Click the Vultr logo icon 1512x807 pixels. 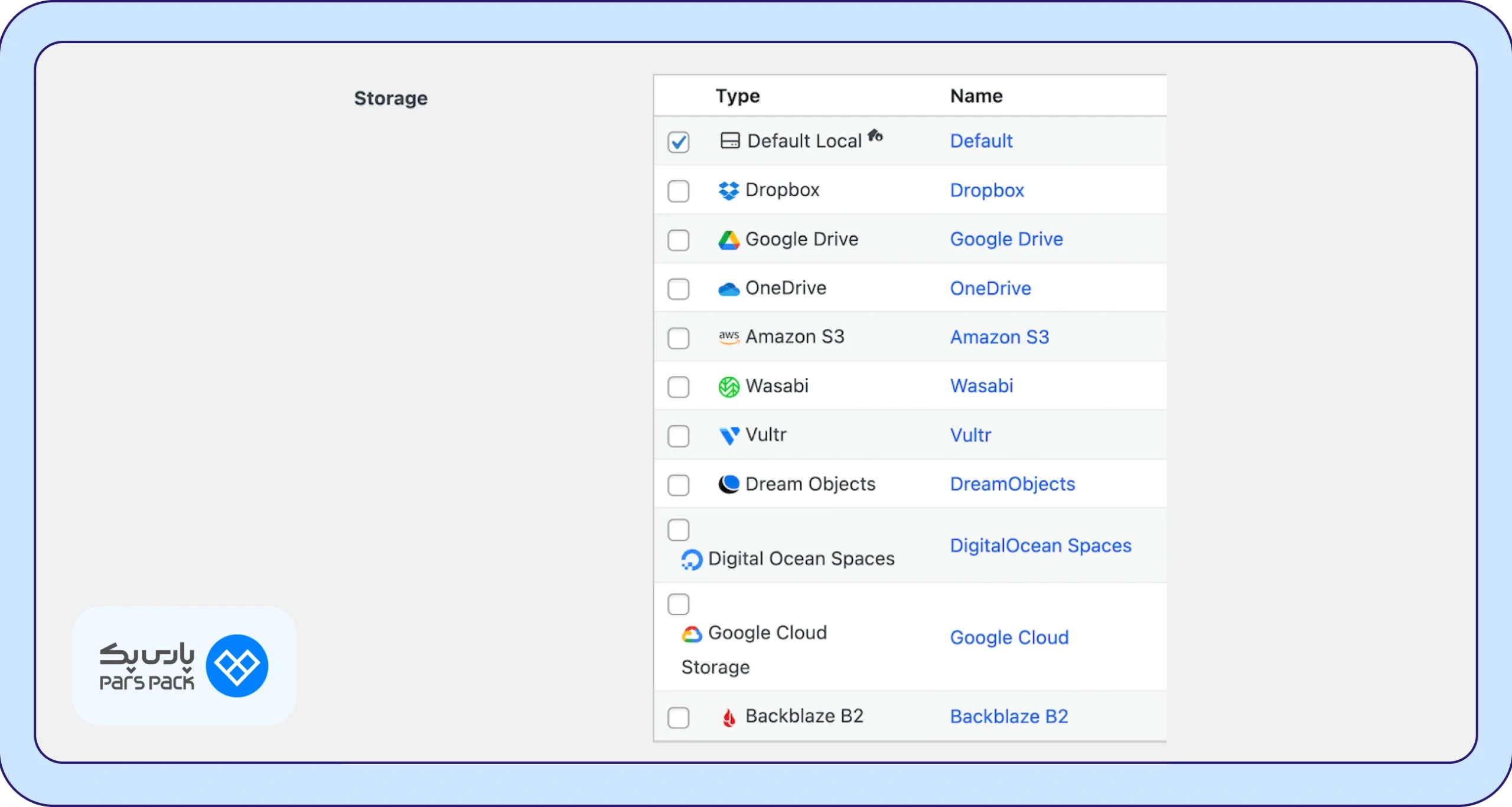coord(729,436)
